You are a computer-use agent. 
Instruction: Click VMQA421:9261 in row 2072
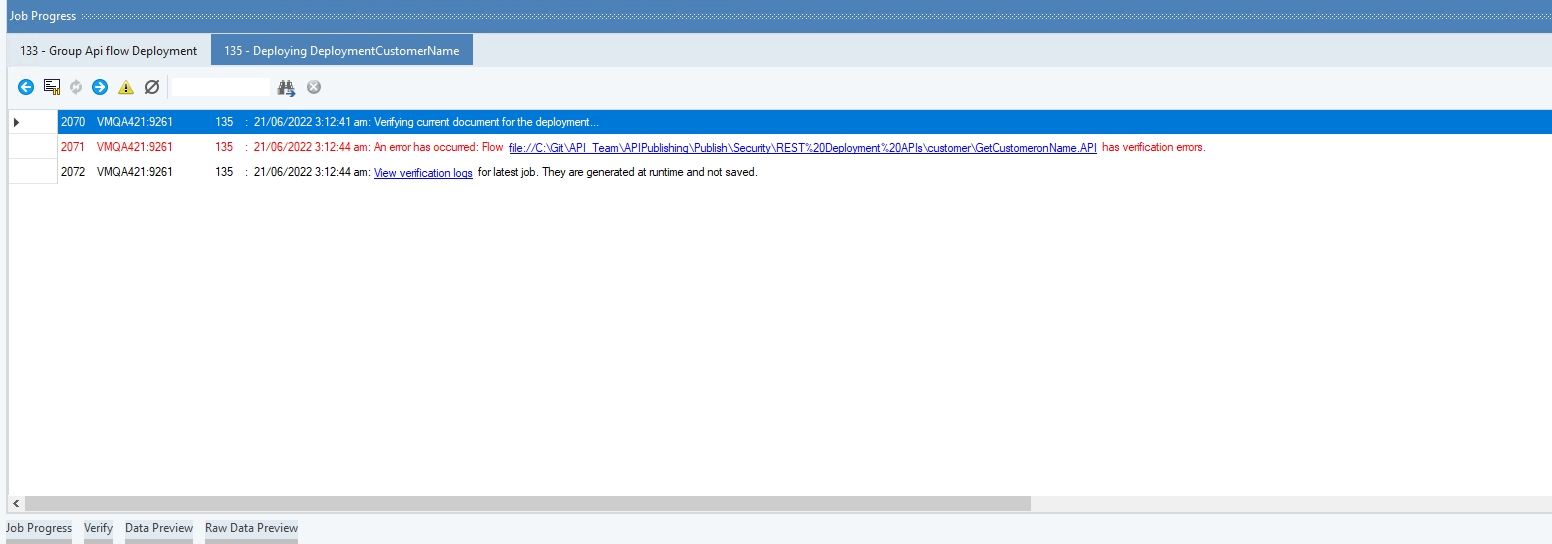[135, 172]
